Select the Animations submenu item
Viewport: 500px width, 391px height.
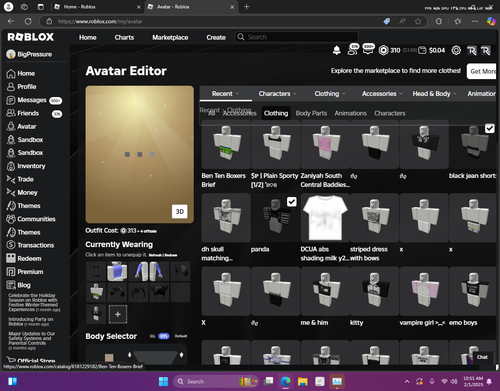pyautogui.click(x=351, y=113)
